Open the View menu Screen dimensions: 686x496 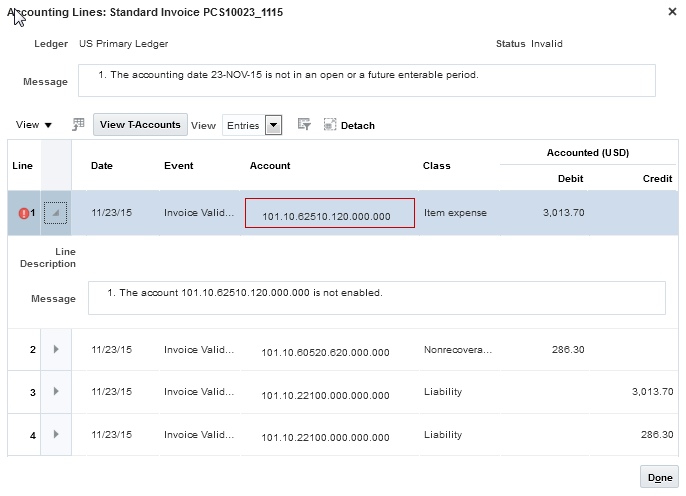click(x=34, y=125)
